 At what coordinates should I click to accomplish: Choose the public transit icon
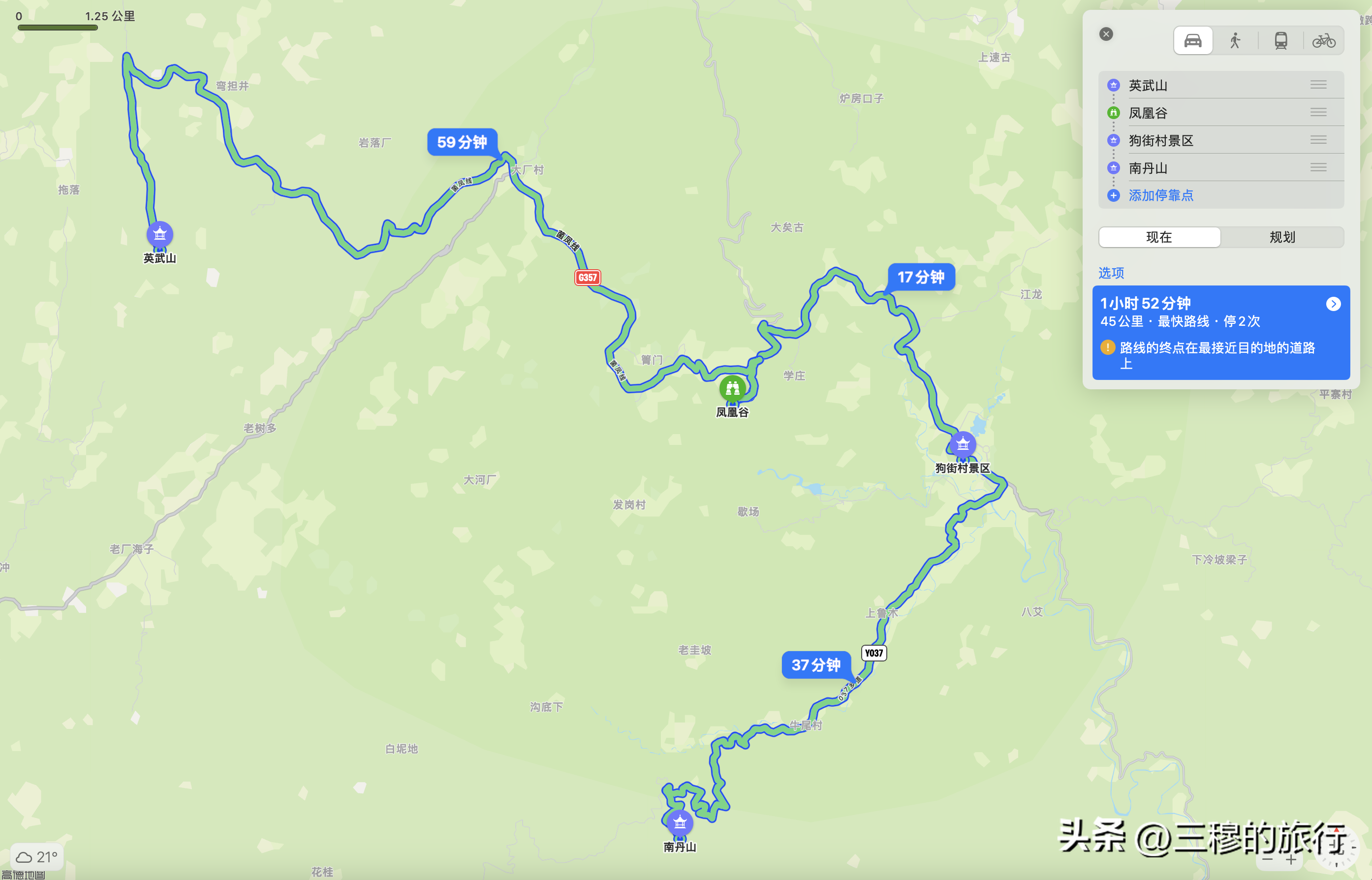pyautogui.click(x=1280, y=40)
